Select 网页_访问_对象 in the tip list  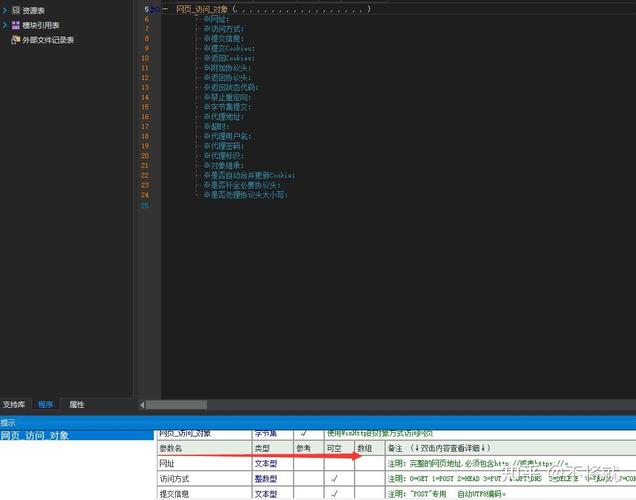coord(77,436)
